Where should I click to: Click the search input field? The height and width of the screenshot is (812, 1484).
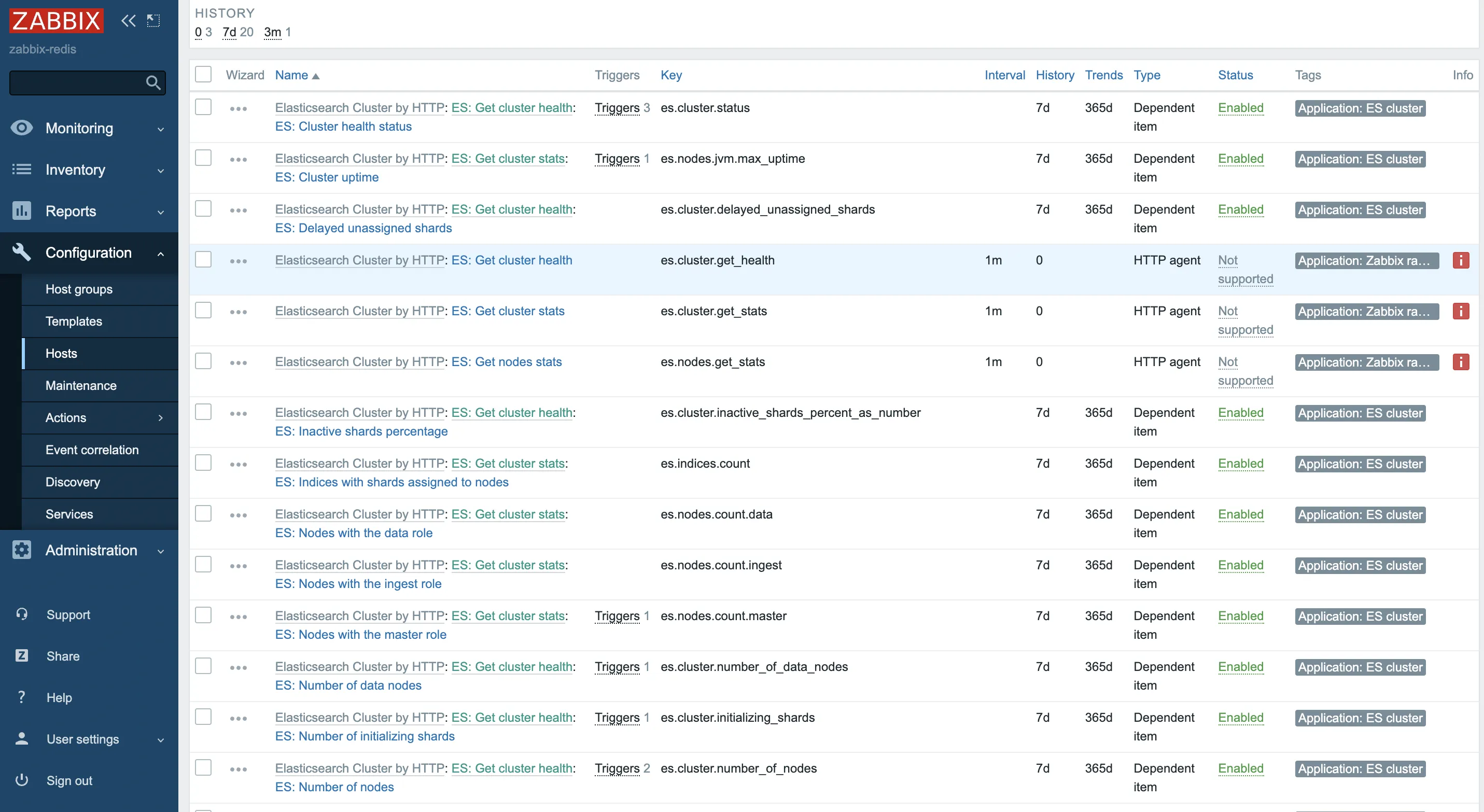84,83
